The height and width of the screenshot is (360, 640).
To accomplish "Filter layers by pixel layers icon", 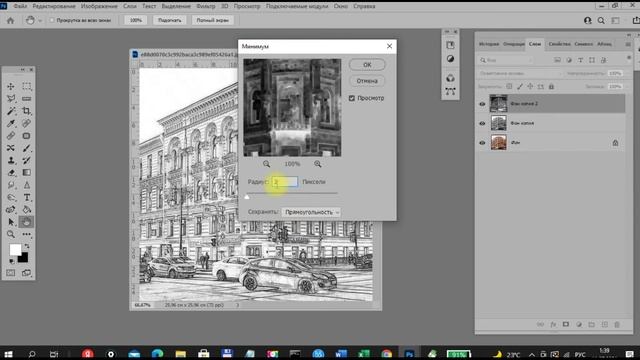I will (557, 60).
